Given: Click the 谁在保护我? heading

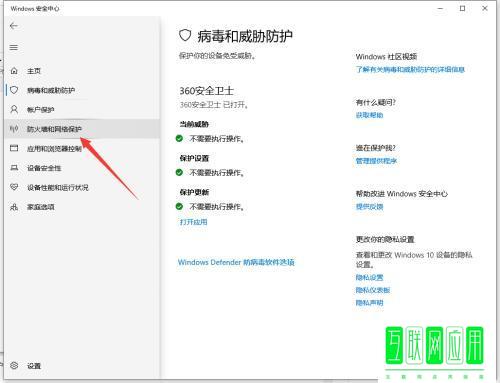Looking at the screenshot, I should point(376,148).
